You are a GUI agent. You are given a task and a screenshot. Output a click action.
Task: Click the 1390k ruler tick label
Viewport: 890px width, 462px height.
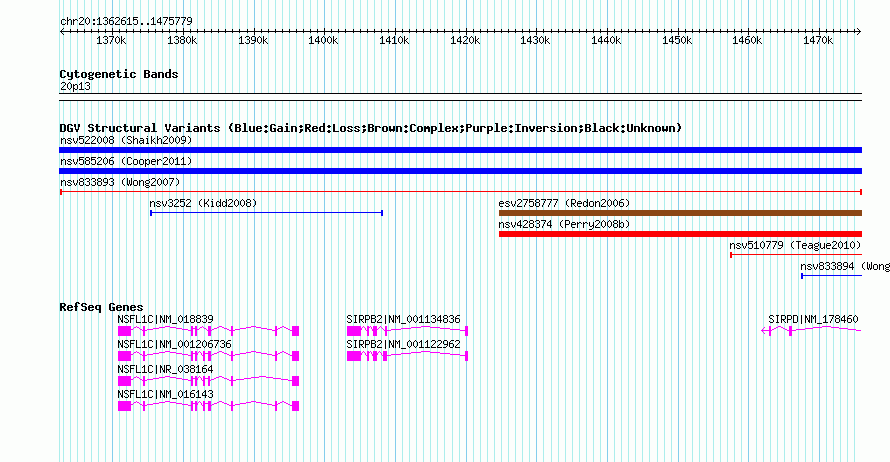pyautogui.click(x=253, y=40)
